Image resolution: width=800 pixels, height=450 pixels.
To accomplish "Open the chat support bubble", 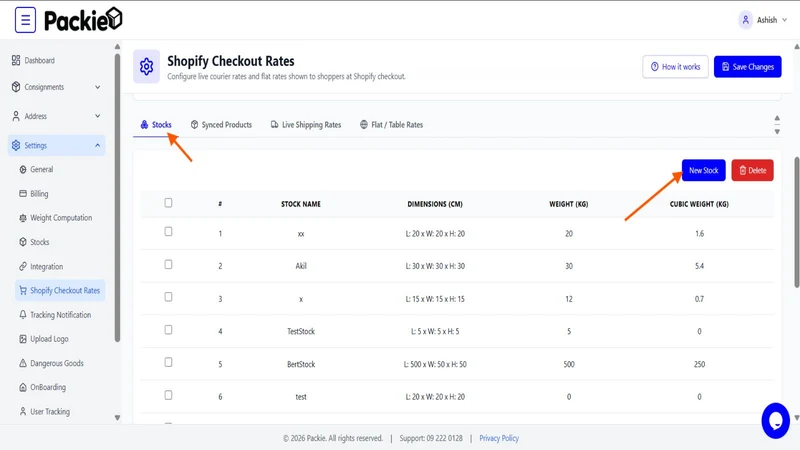I will coord(775,420).
